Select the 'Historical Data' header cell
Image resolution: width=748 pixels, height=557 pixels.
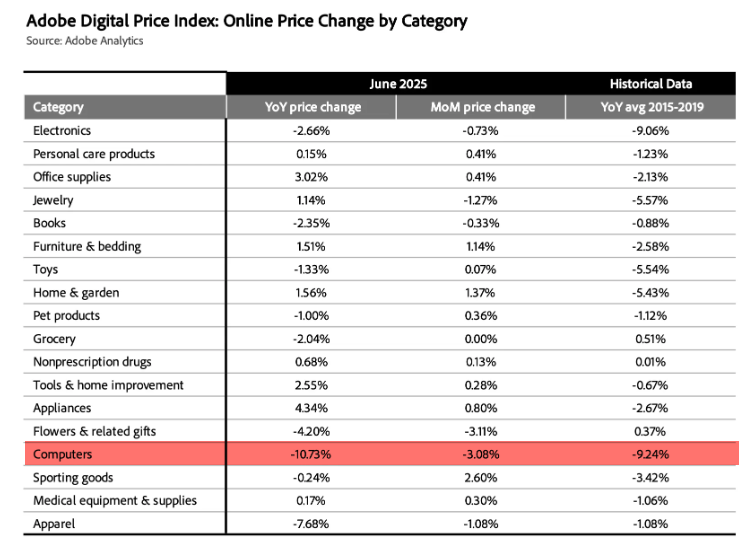point(651,84)
